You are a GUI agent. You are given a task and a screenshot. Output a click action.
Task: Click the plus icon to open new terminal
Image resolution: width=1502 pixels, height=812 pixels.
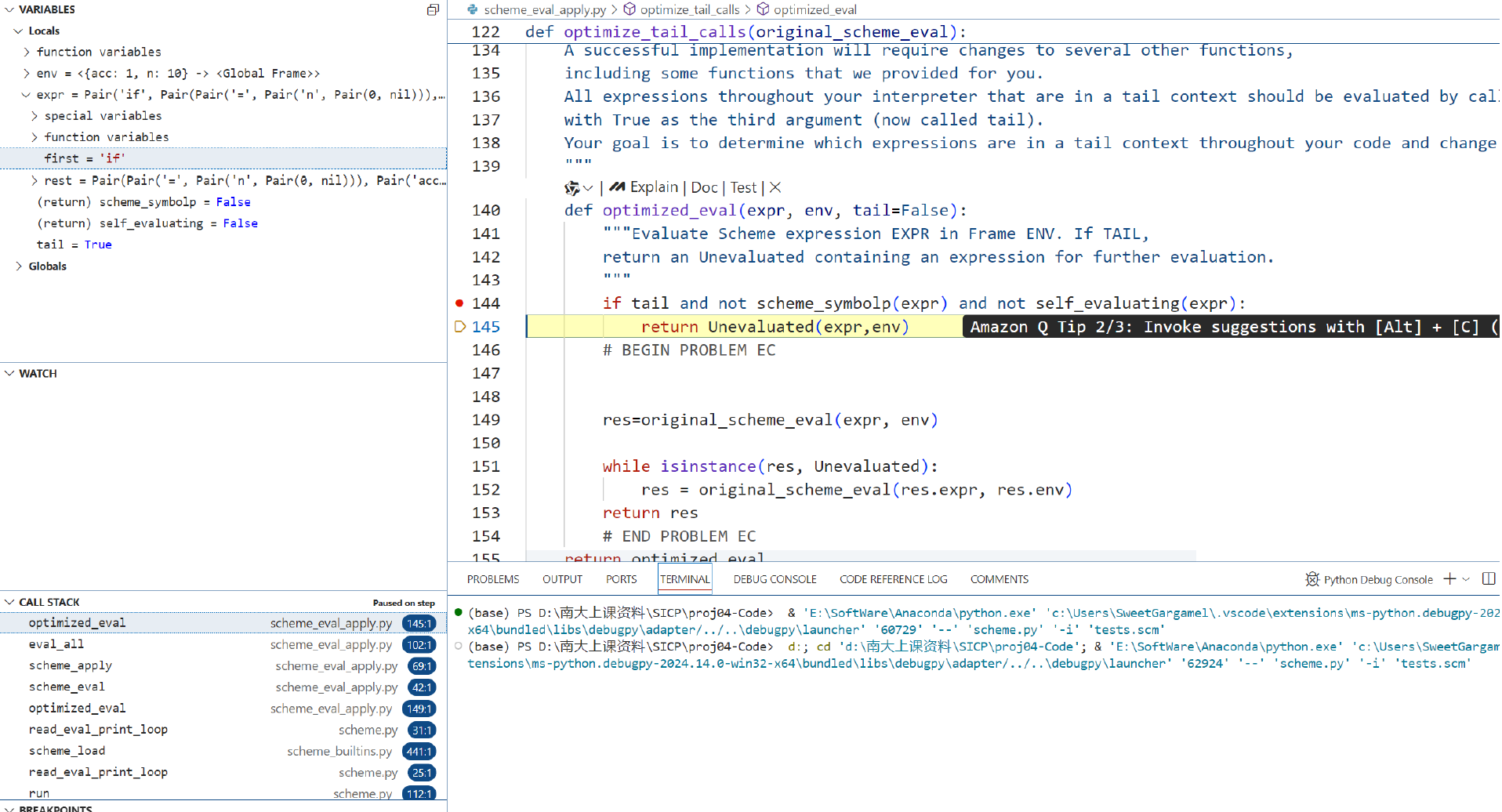click(x=1449, y=579)
